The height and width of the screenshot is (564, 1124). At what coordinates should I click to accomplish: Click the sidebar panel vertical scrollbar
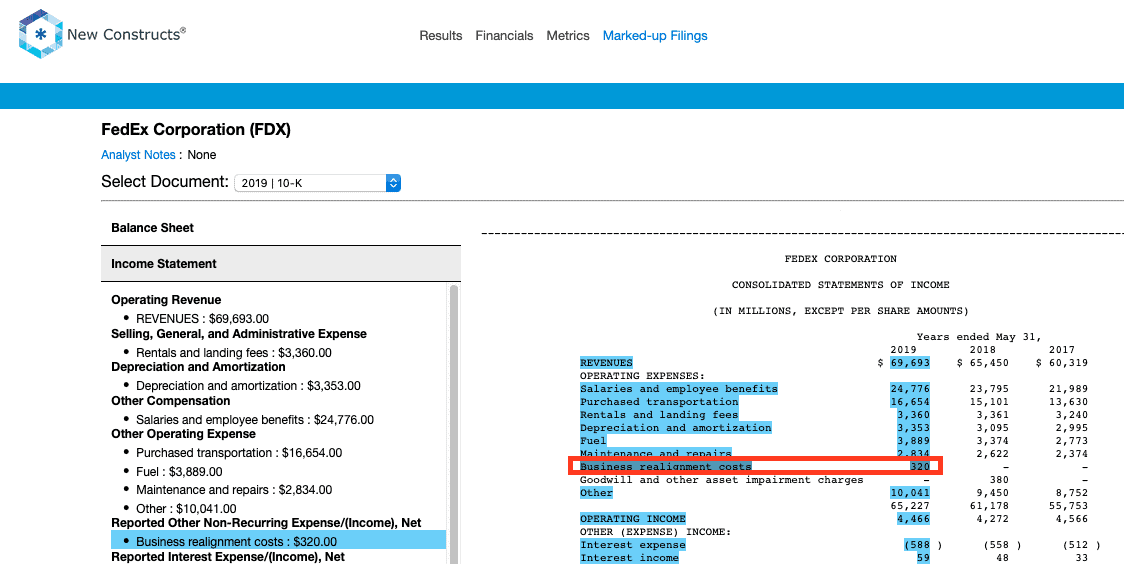[453, 423]
